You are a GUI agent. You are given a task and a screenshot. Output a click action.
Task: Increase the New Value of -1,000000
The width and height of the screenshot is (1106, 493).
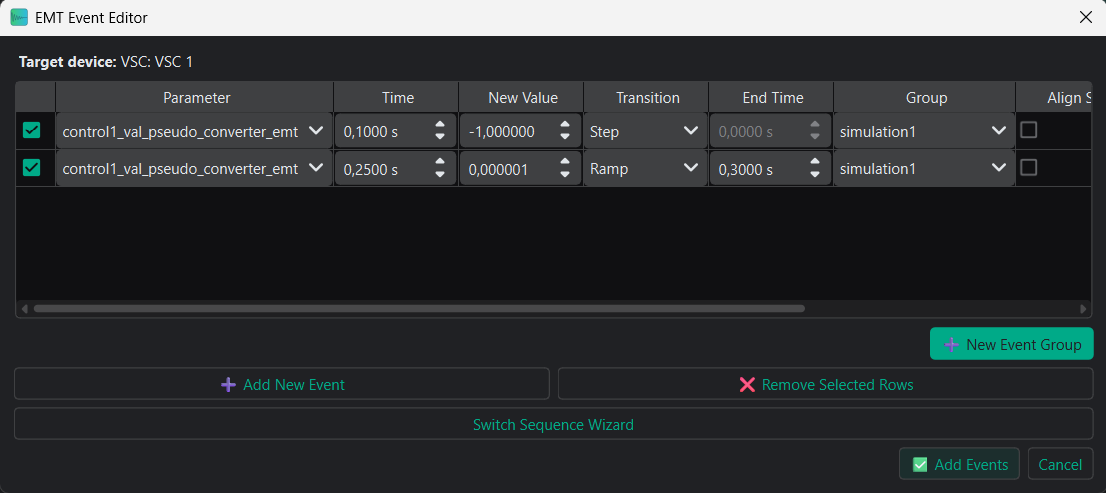tap(565, 125)
